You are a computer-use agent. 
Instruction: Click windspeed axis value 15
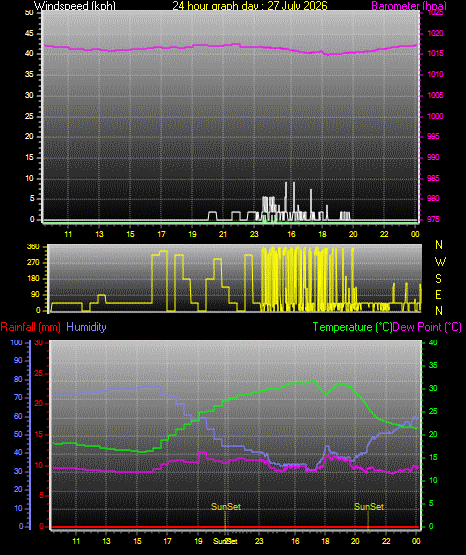pos(29,157)
